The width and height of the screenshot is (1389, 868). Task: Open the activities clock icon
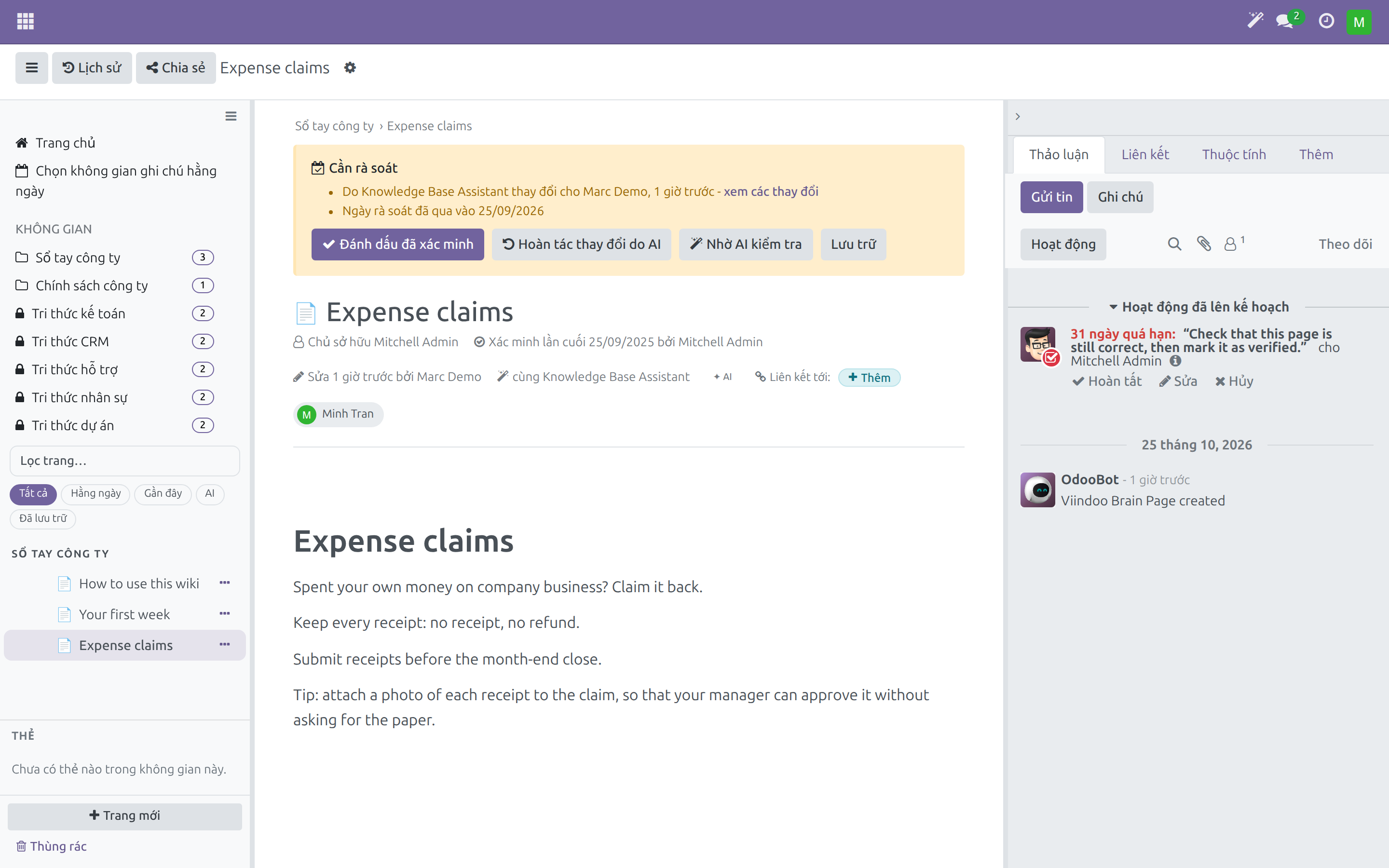(x=1326, y=21)
